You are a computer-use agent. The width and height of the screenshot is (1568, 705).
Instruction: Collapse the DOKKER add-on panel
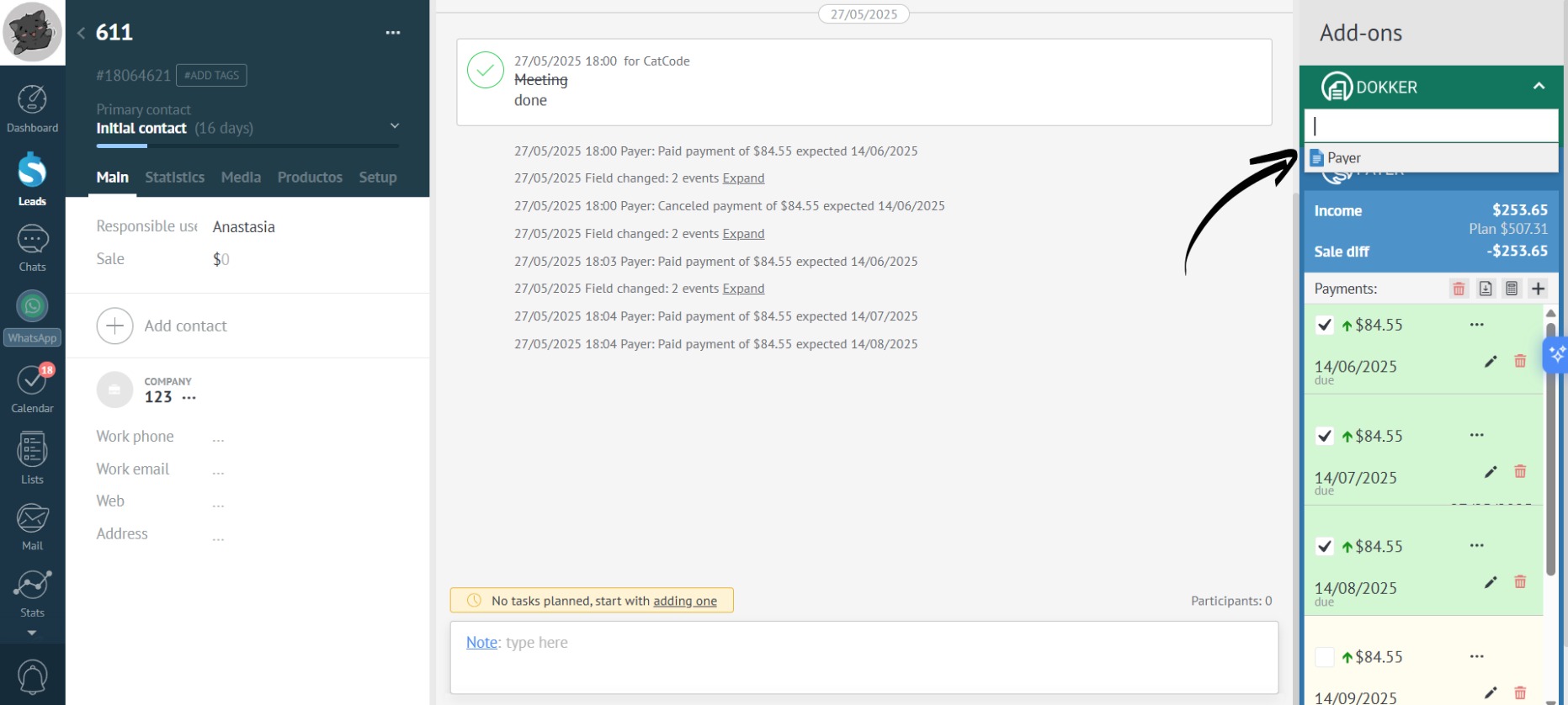pos(1538,87)
